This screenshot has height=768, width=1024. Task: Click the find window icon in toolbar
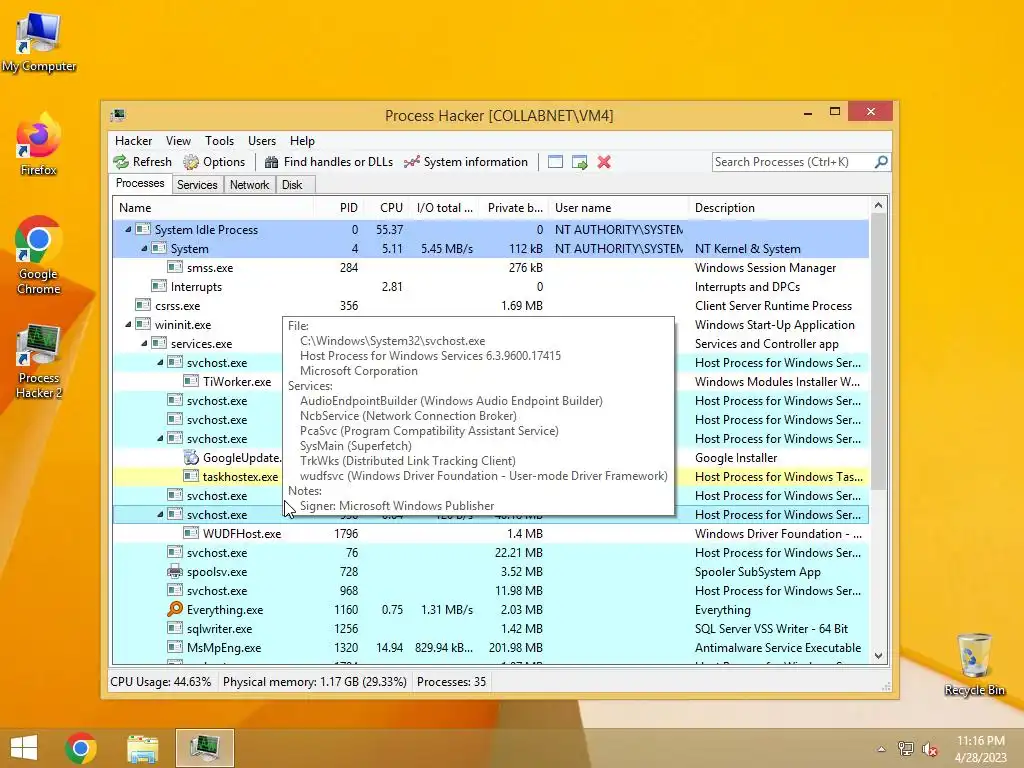(555, 162)
